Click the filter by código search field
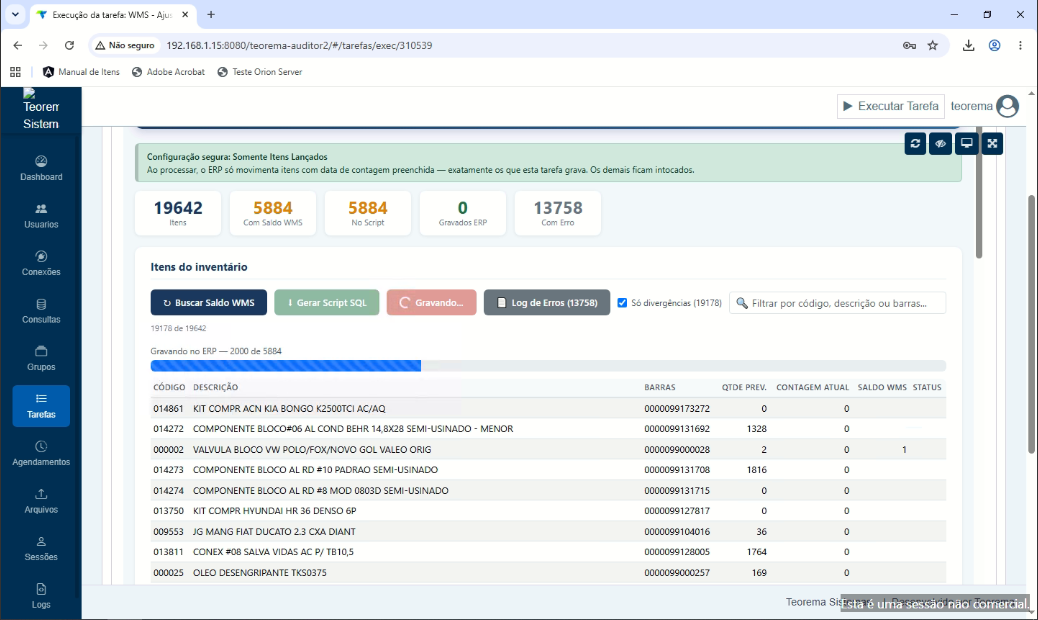Screen dimensions: 1038x620 [x=837, y=303]
